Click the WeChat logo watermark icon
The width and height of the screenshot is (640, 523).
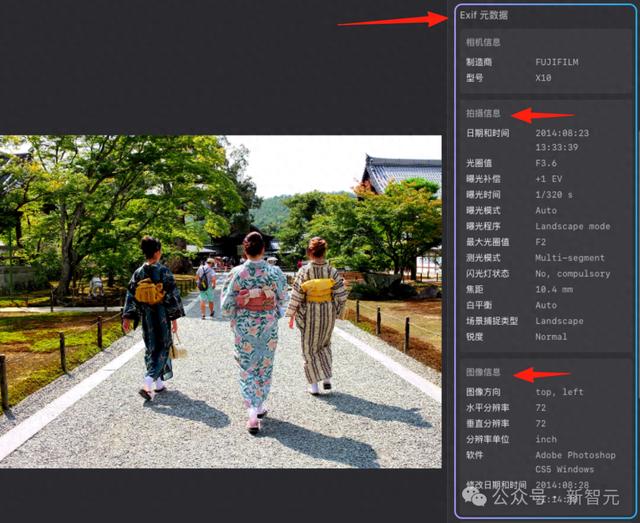[x=474, y=496]
